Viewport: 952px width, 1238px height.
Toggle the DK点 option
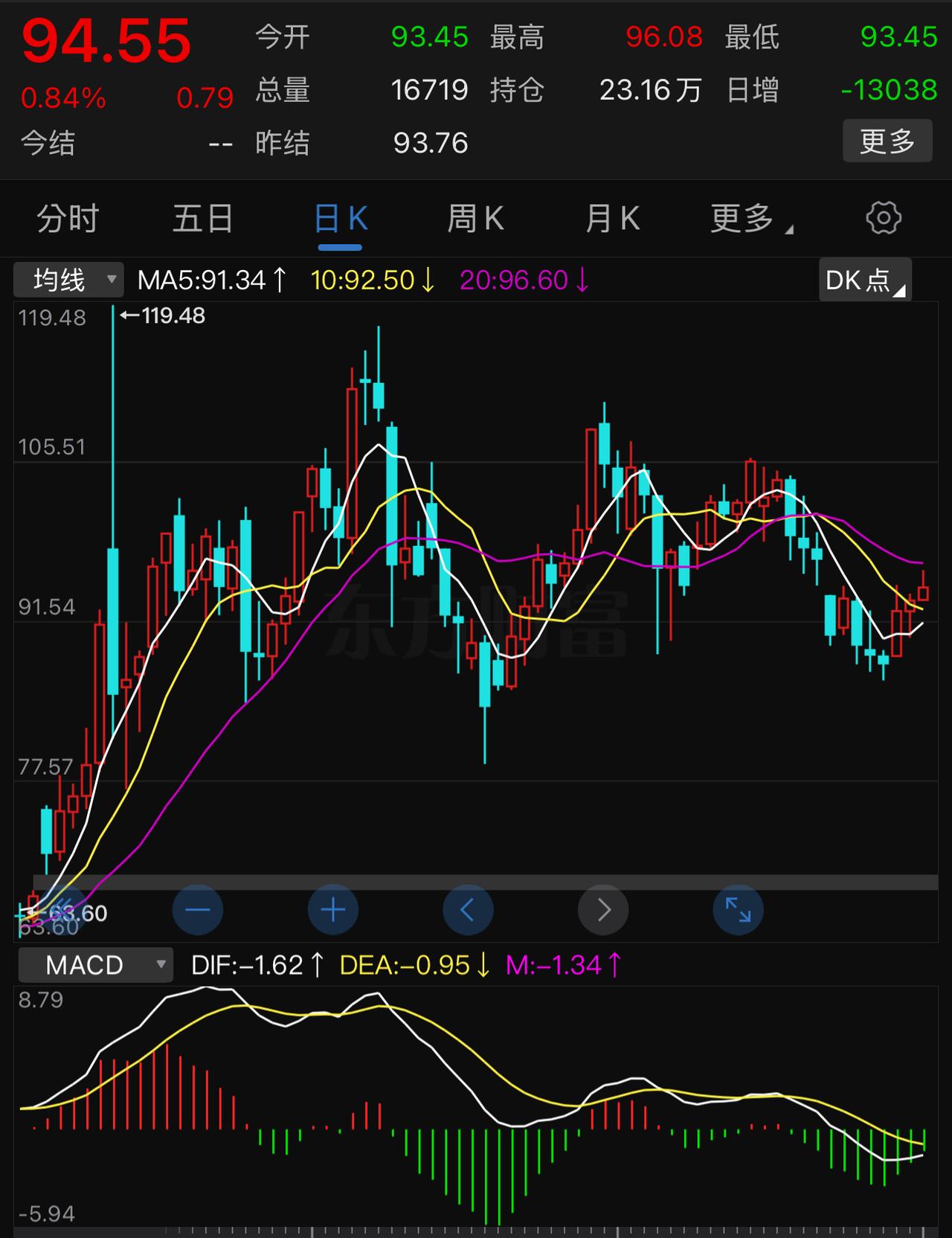pos(866,280)
